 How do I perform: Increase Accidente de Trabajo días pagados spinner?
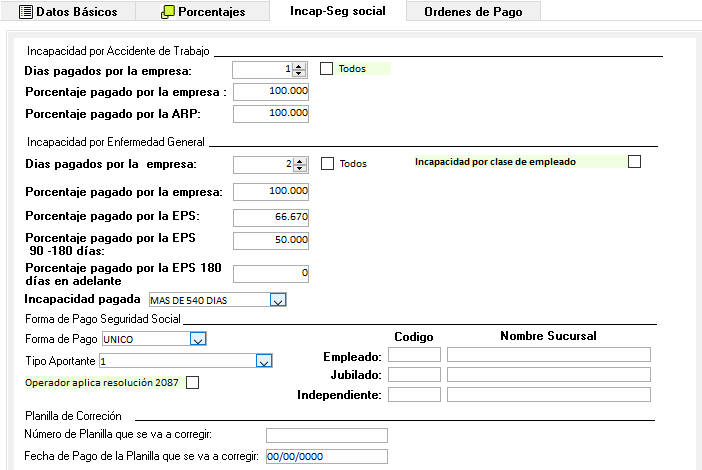click(299, 66)
